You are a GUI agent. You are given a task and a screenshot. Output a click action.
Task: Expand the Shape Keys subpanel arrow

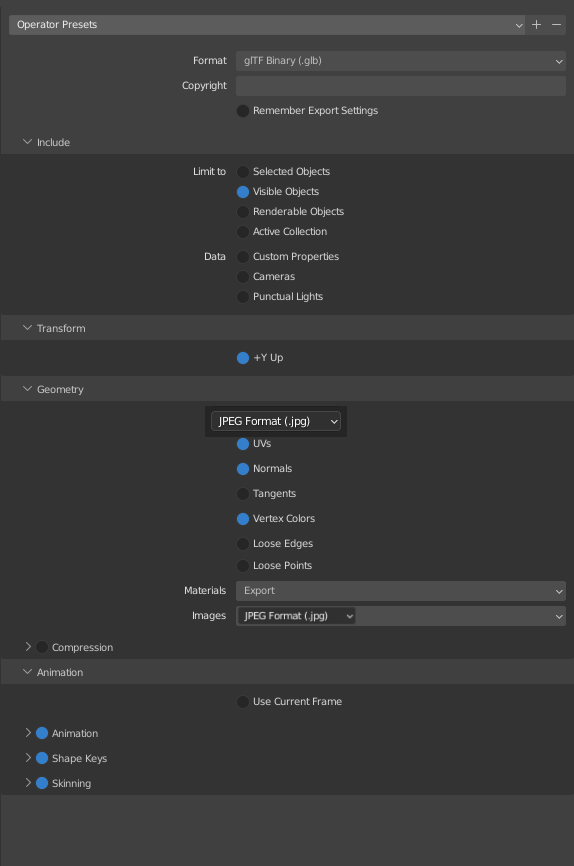point(28,758)
